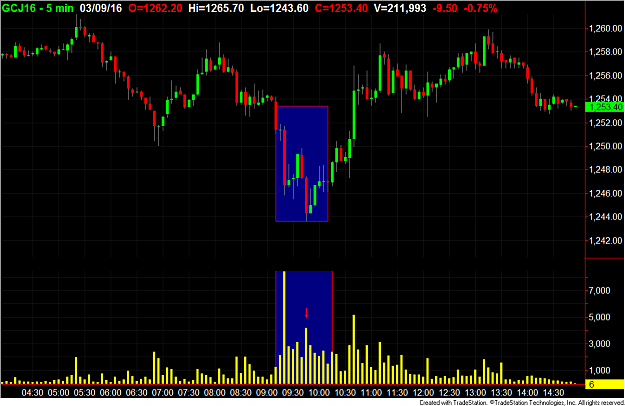Screen dimensions: 625x406
Task: Click the -9.50 net change value
Action: pos(445,8)
